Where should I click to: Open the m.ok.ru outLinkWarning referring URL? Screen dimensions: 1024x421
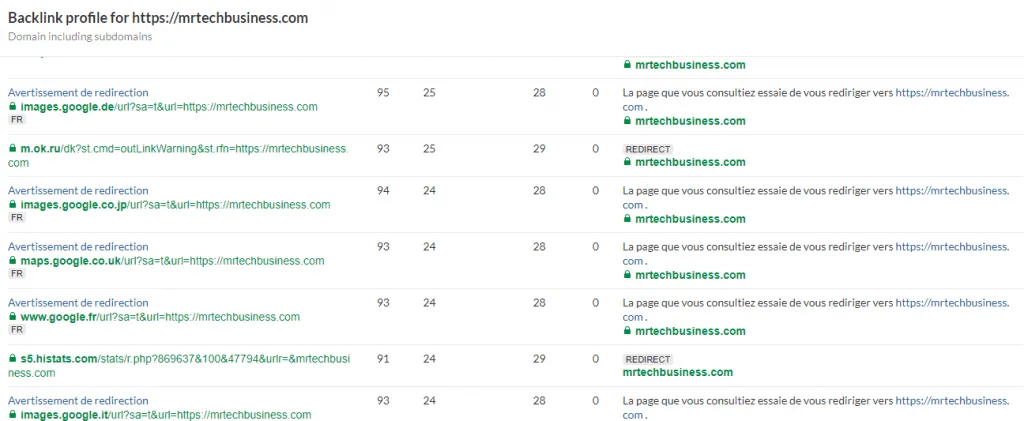coord(178,155)
